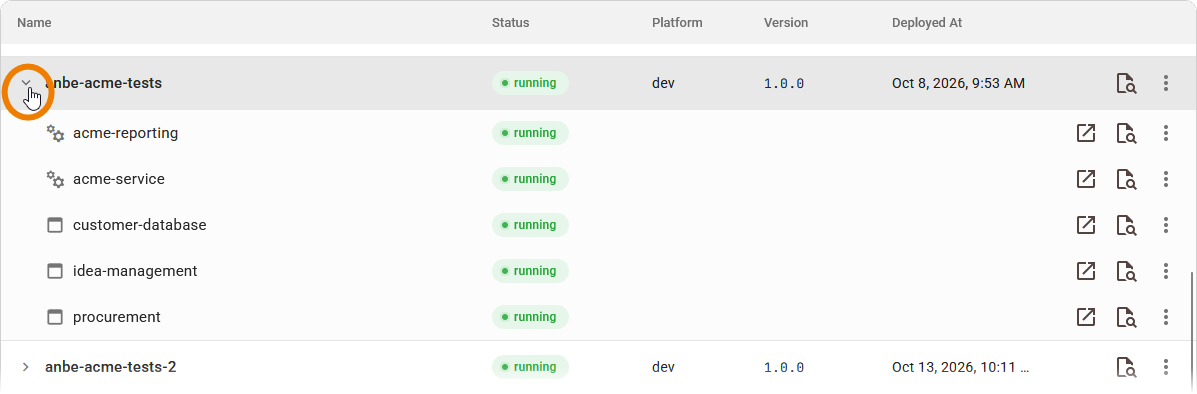1197x394 pixels.
Task: Click the running status badge of anbe-acme-tests-2
Action: pos(531,367)
